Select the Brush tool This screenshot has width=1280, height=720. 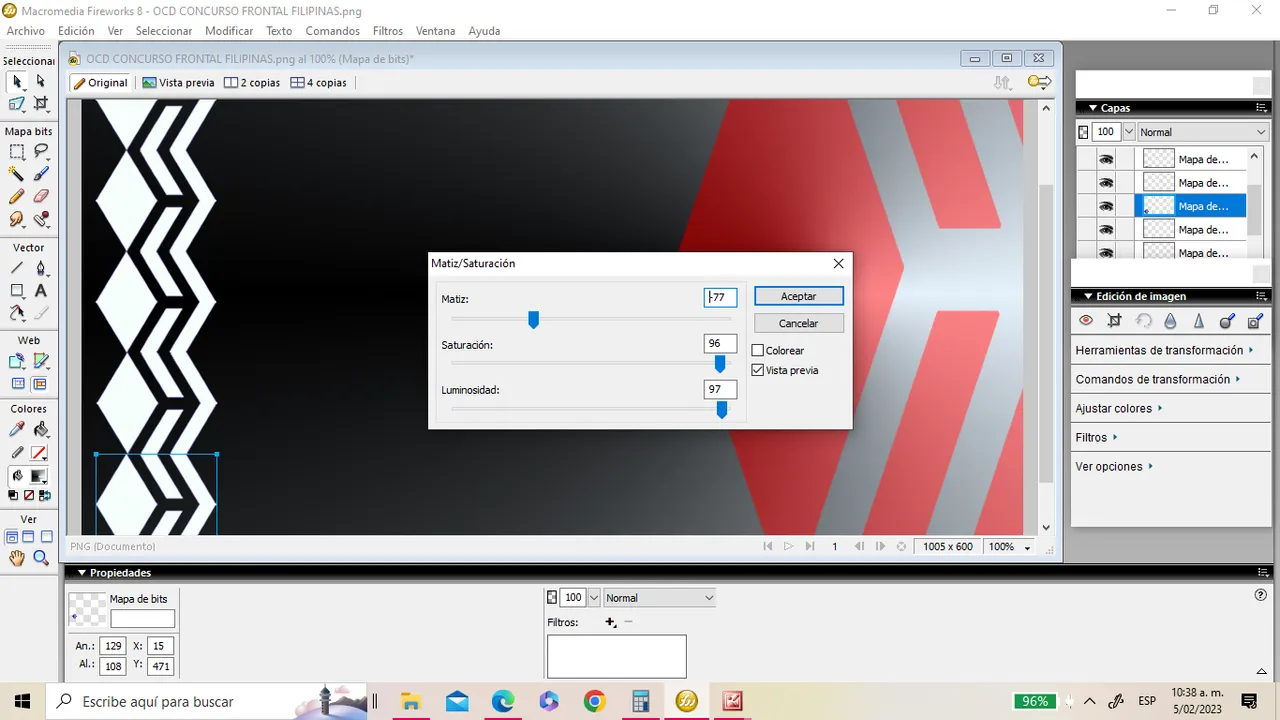click(x=41, y=174)
